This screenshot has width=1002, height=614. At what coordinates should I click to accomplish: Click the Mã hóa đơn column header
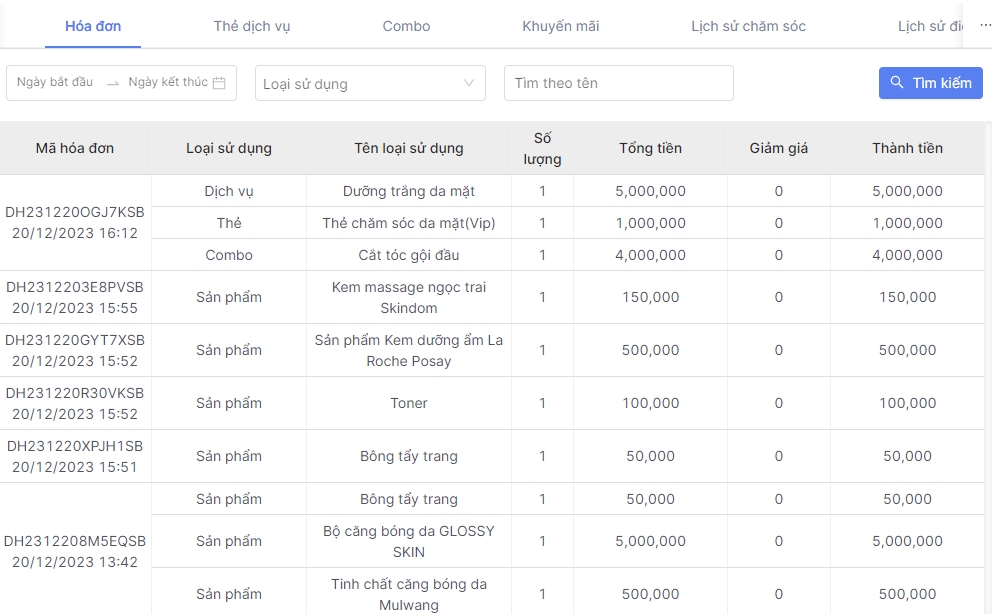pyautogui.click(x=75, y=148)
